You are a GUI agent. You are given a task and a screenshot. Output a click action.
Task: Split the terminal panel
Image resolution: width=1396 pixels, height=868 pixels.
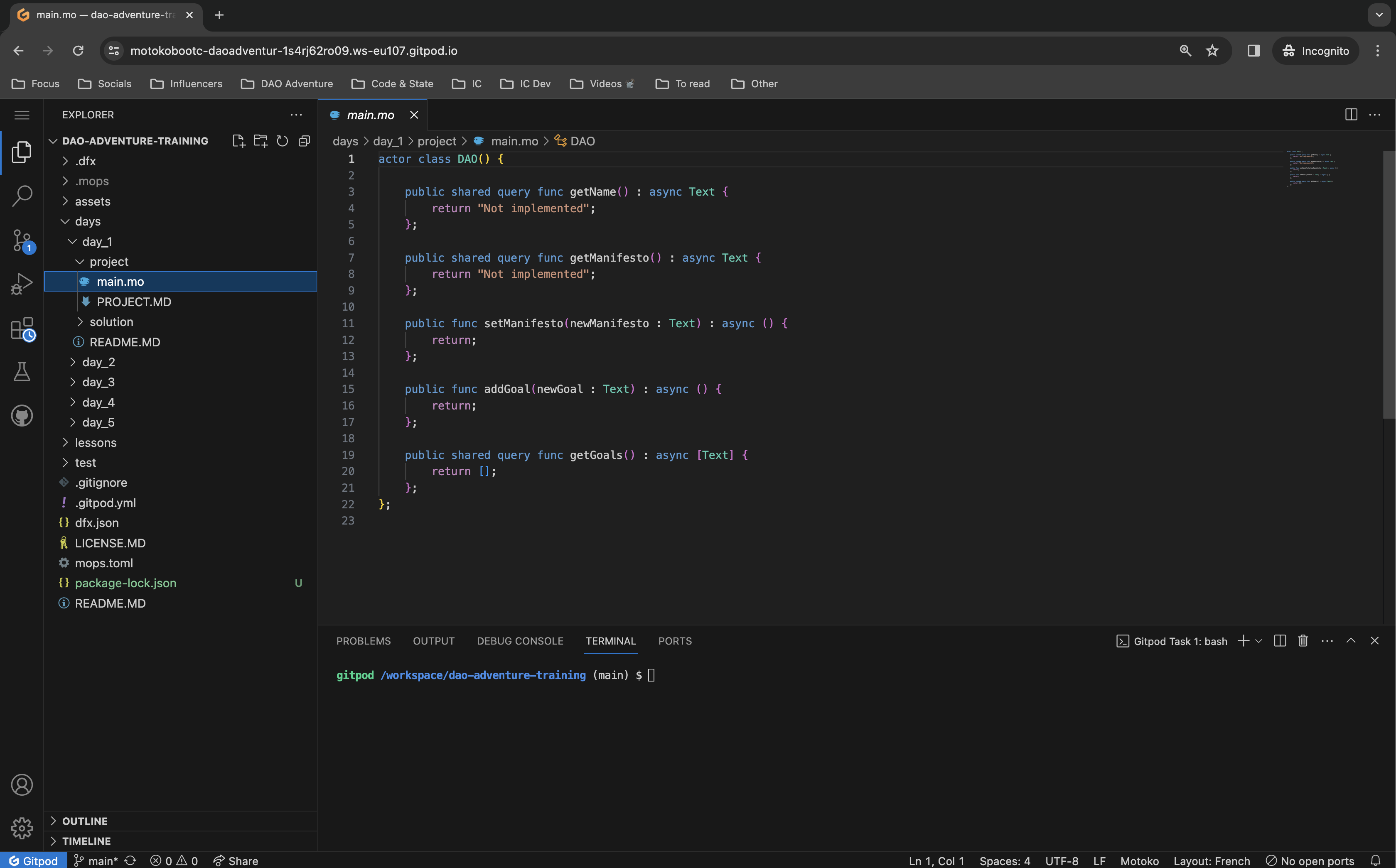[1280, 641]
